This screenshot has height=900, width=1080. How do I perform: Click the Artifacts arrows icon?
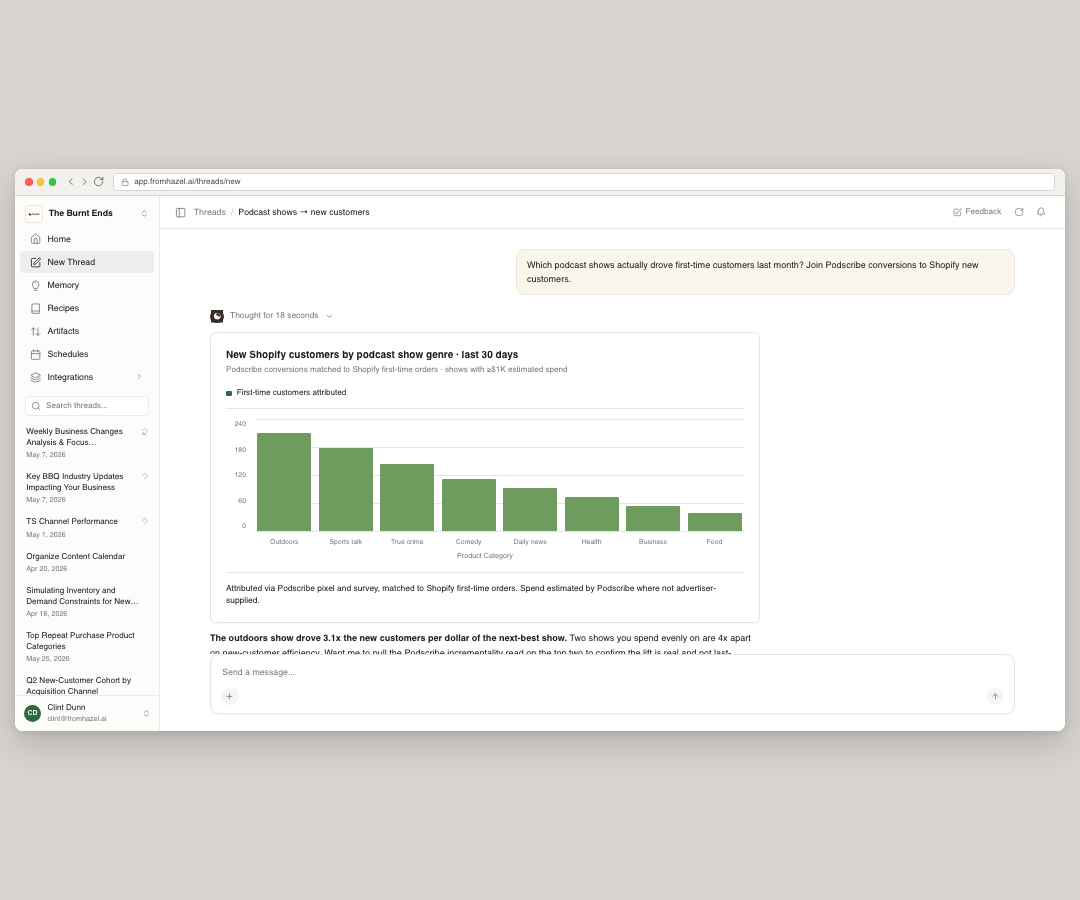click(36, 331)
